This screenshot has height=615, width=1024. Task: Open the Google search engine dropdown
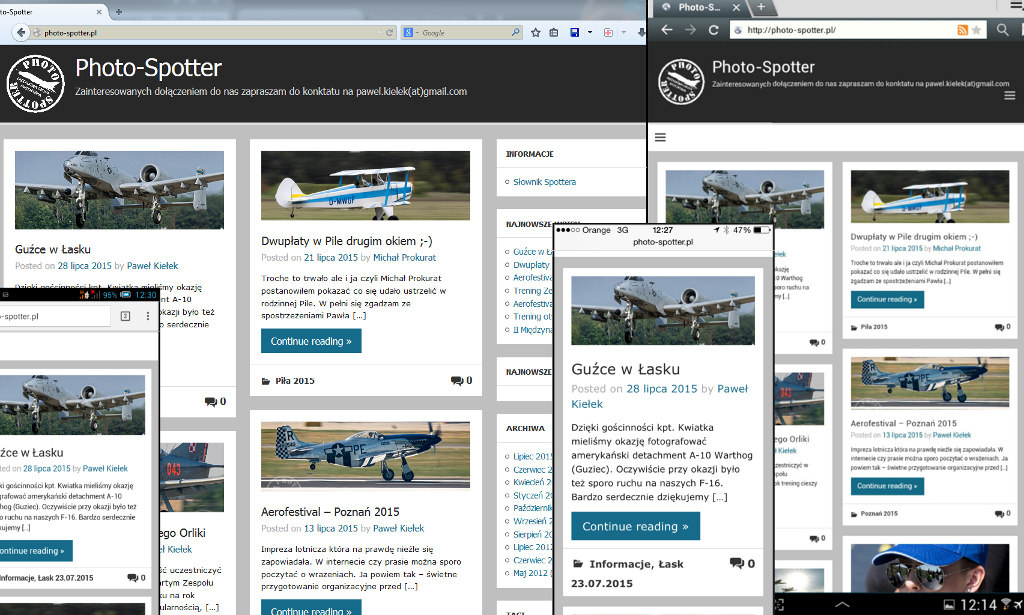point(411,33)
